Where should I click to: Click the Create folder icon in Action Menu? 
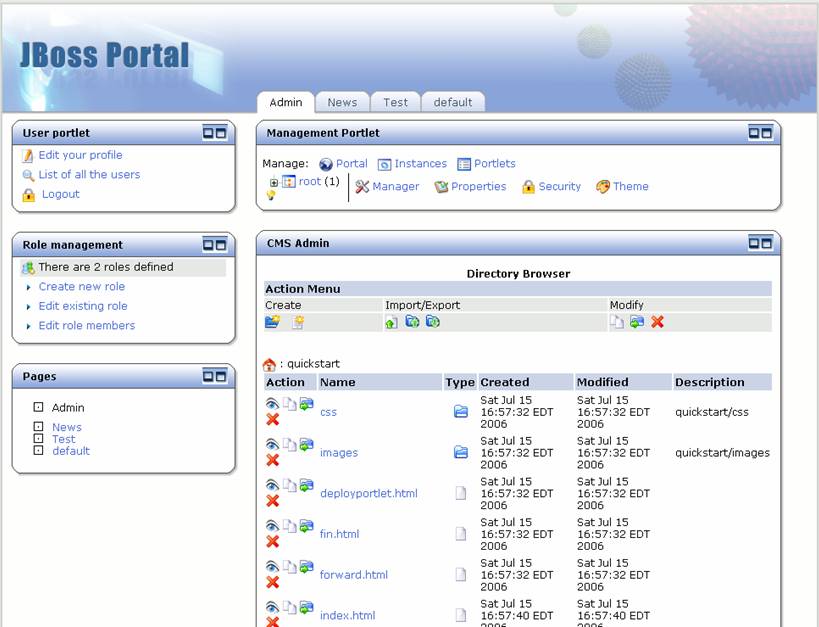tap(272, 322)
